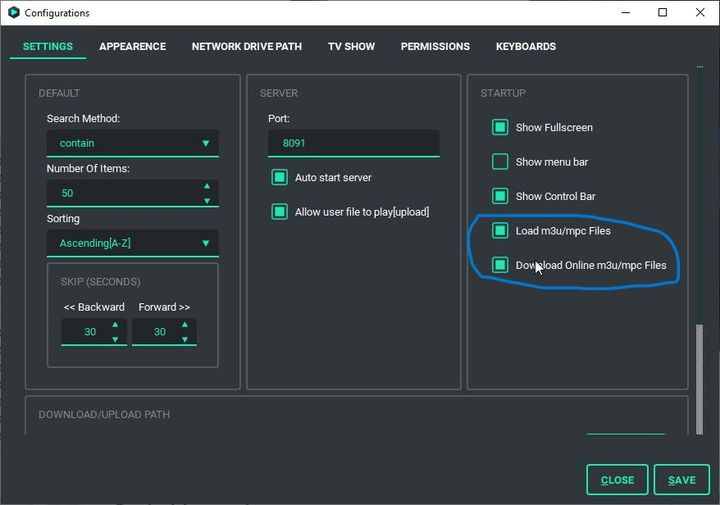The image size is (720, 505).
Task: Maximize the Configurations window
Action: click(663, 12)
